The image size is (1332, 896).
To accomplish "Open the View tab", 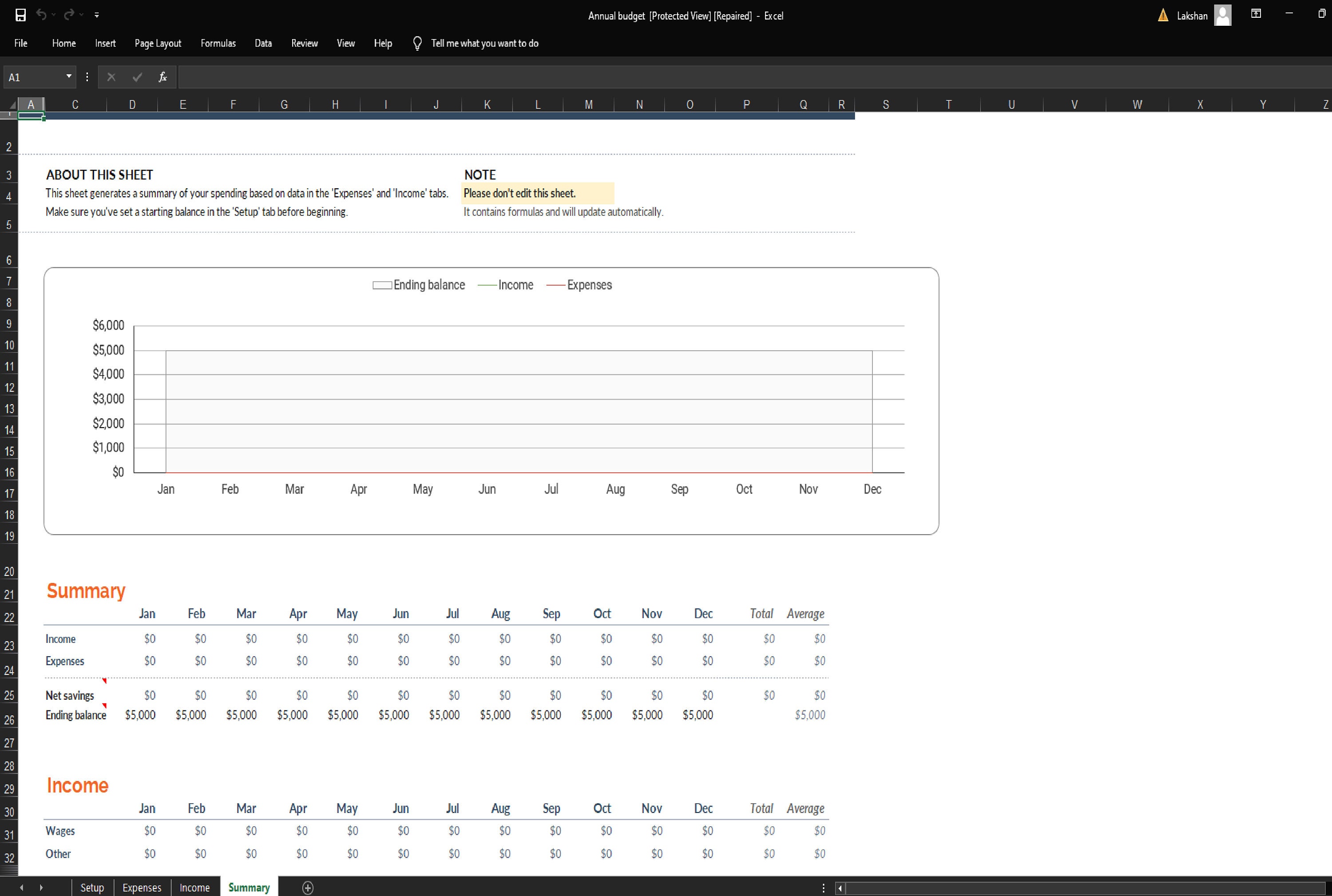I will (x=346, y=44).
